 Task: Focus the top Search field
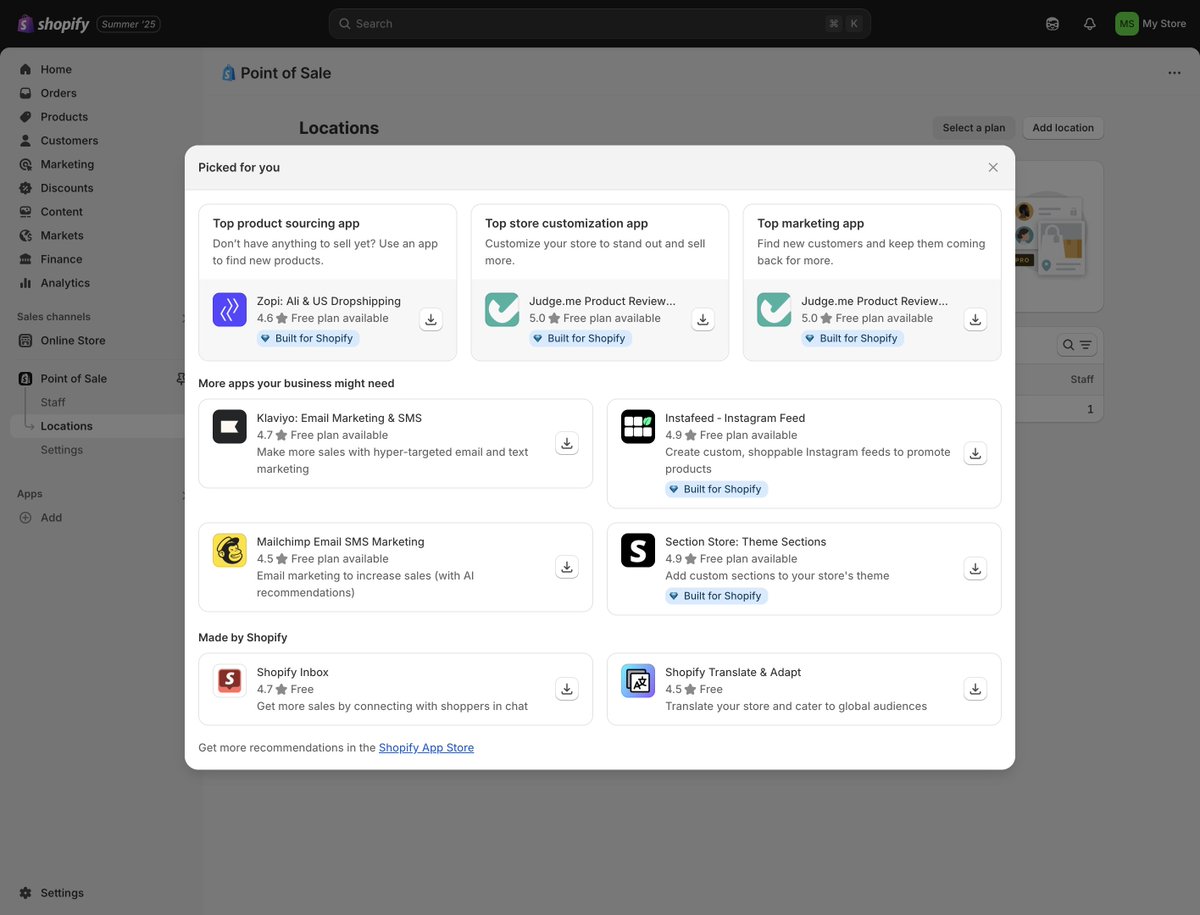[600, 24]
